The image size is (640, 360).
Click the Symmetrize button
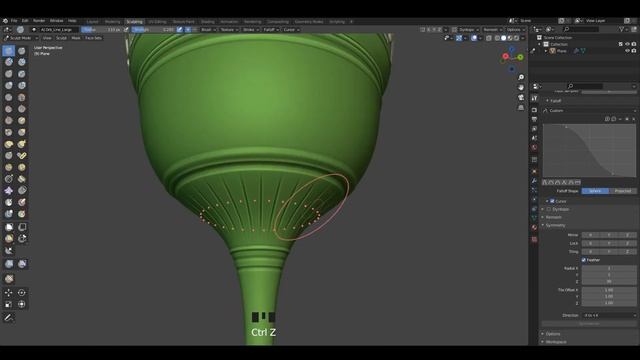point(589,324)
